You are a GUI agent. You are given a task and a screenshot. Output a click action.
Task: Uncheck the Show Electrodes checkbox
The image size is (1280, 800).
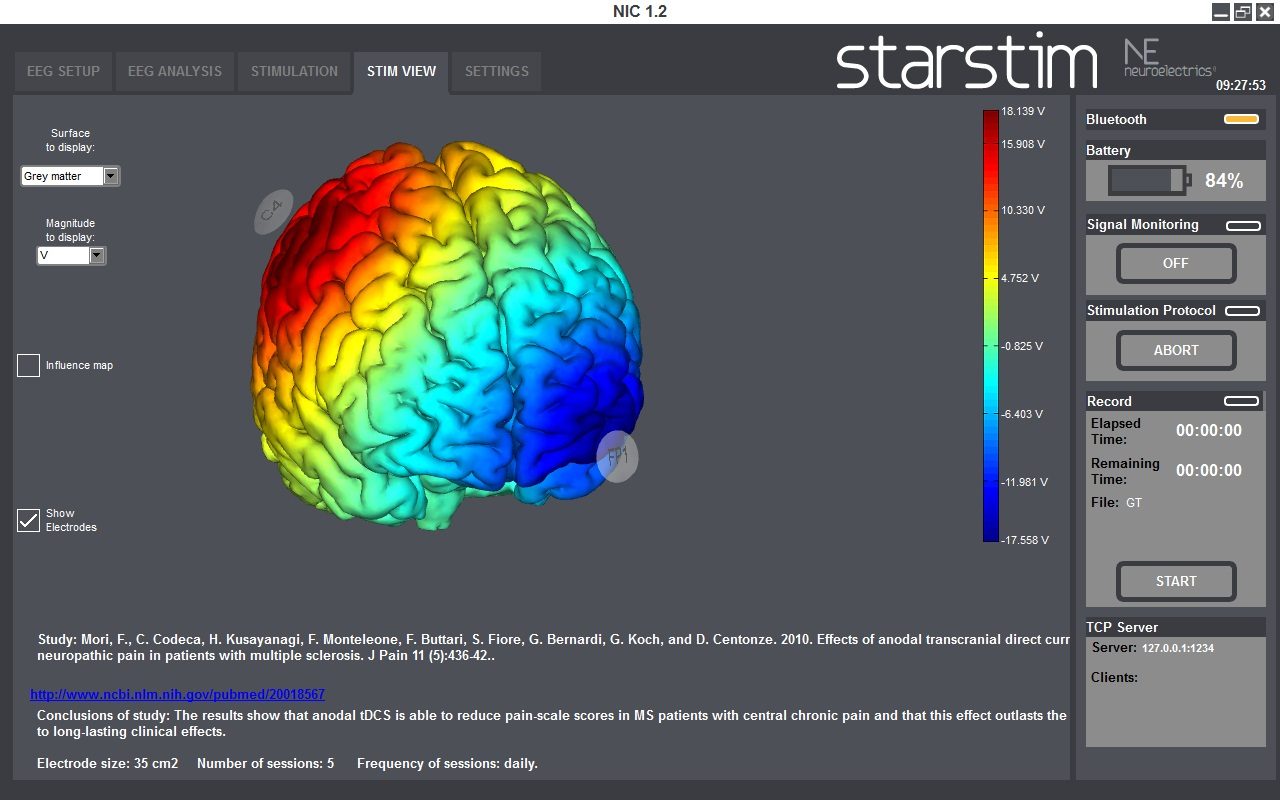click(x=28, y=520)
